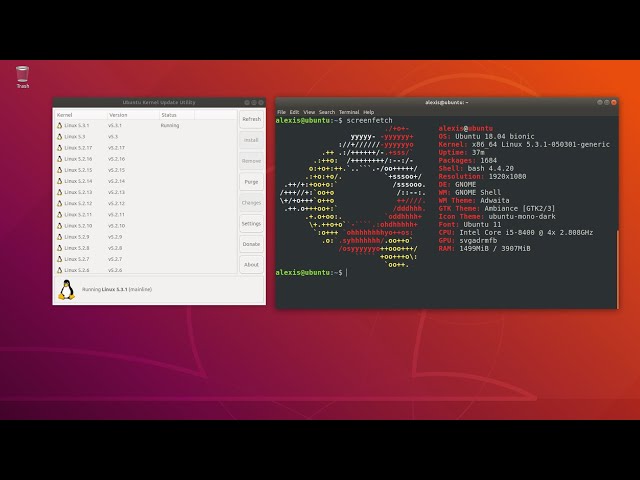Select the 'Linux 5.2.11' kernel name
Image resolution: width=640 pixels, height=480 pixels.
point(78,214)
